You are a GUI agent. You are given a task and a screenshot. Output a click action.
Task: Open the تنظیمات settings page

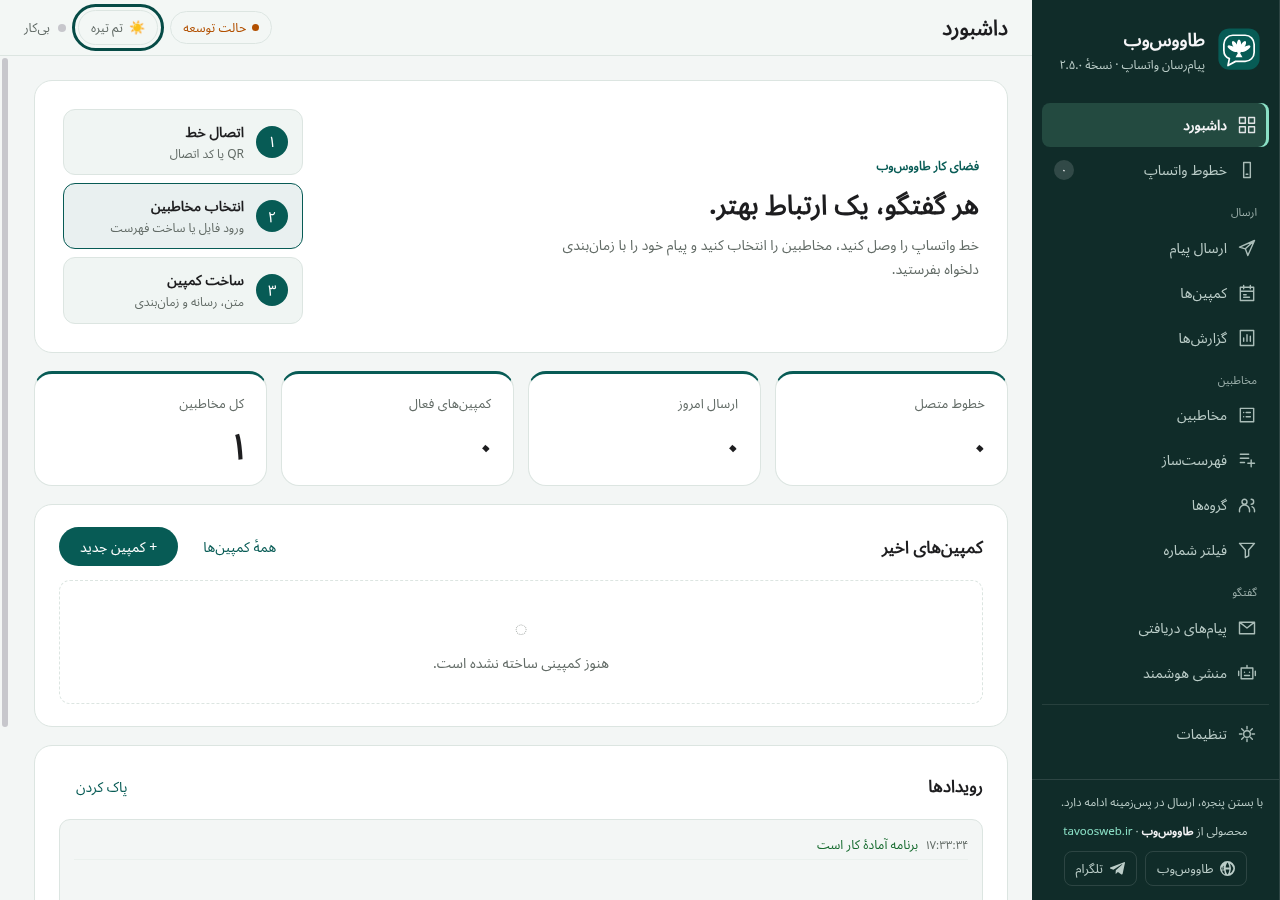1155,734
